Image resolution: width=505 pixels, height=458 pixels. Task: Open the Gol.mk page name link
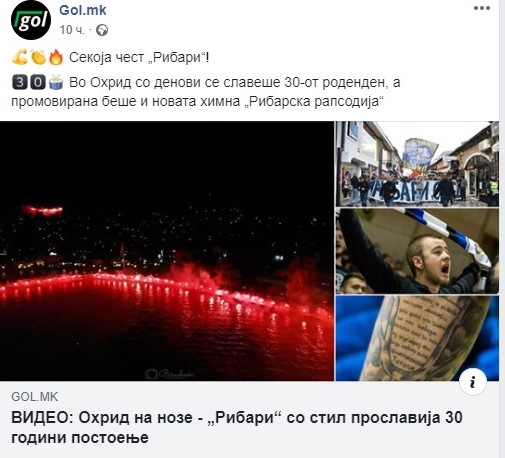point(83,10)
